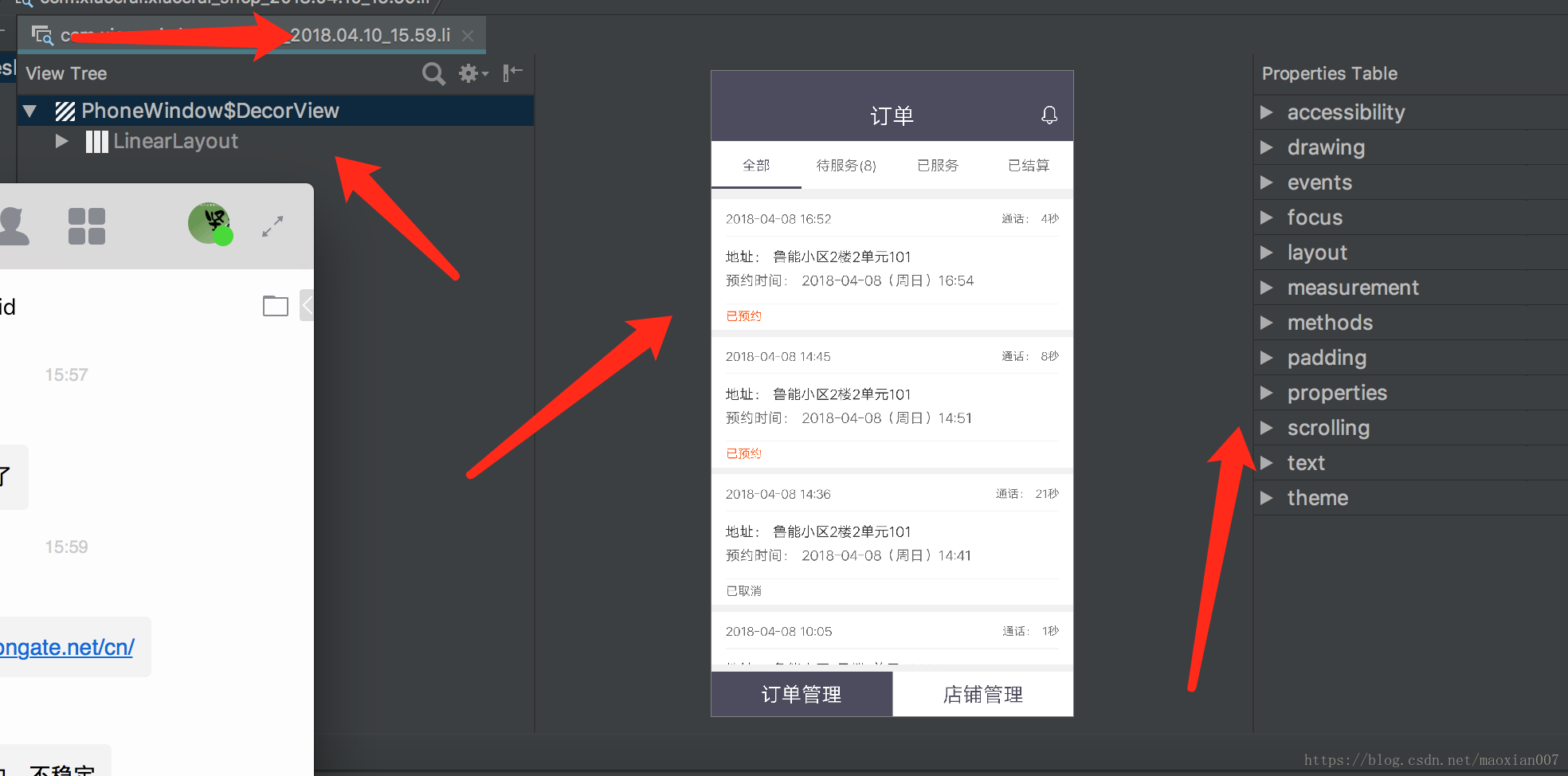Click the green-badged avatar in chat window
The height and width of the screenshot is (776, 1568).
click(210, 224)
